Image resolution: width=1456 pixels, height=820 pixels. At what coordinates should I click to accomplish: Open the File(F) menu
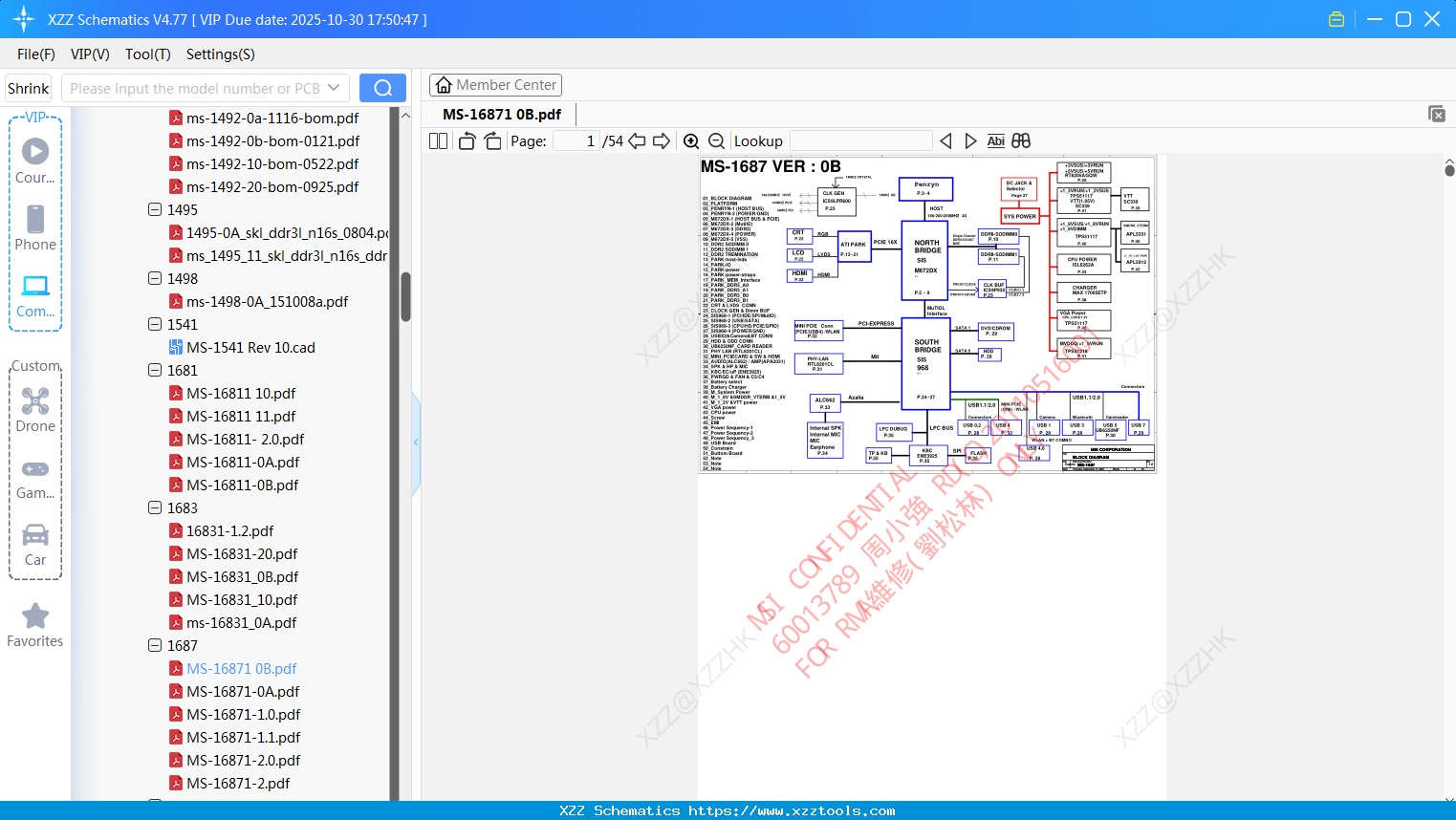[x=36, y=54]
